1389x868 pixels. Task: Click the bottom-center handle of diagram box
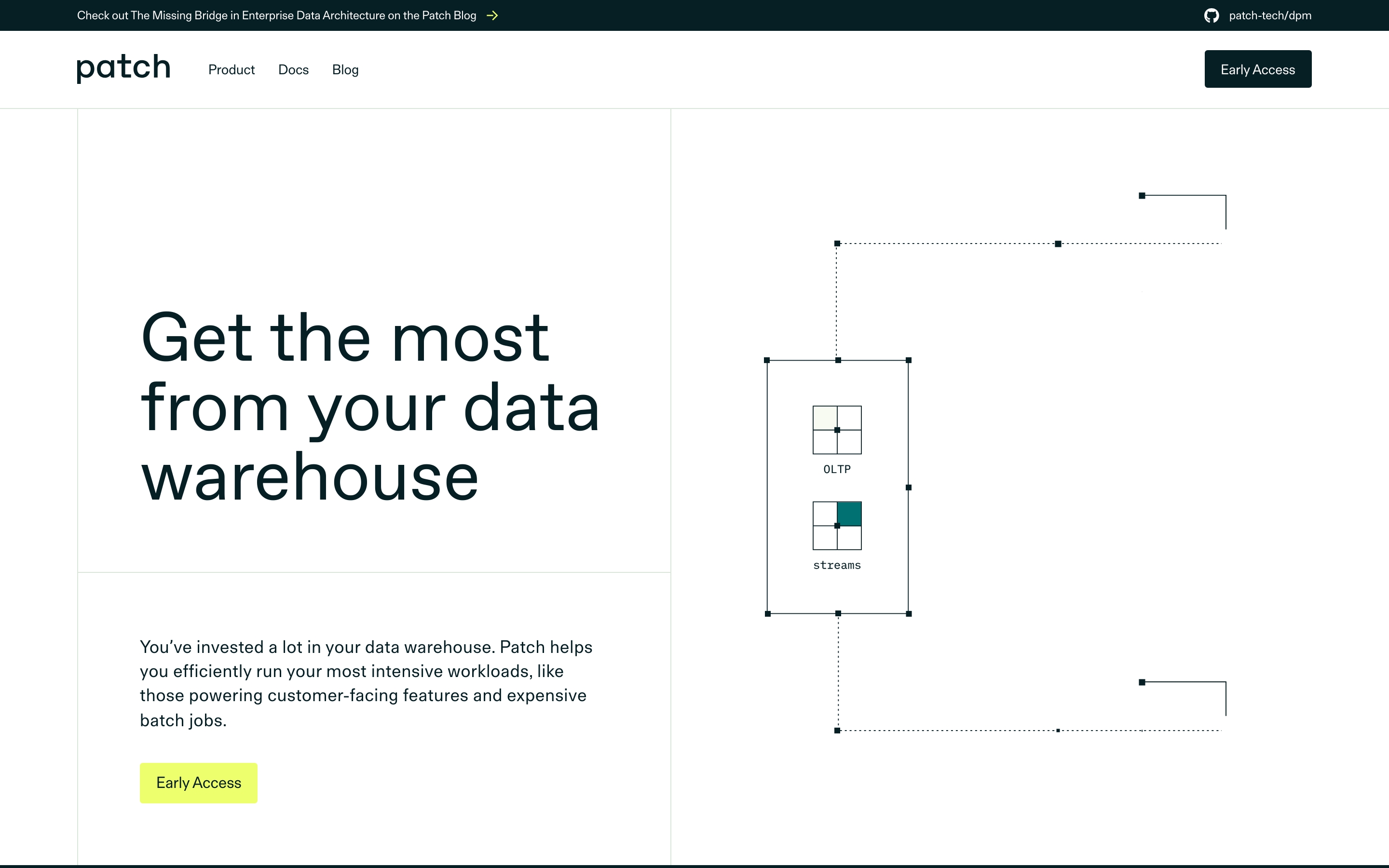[x=838, y=614]
